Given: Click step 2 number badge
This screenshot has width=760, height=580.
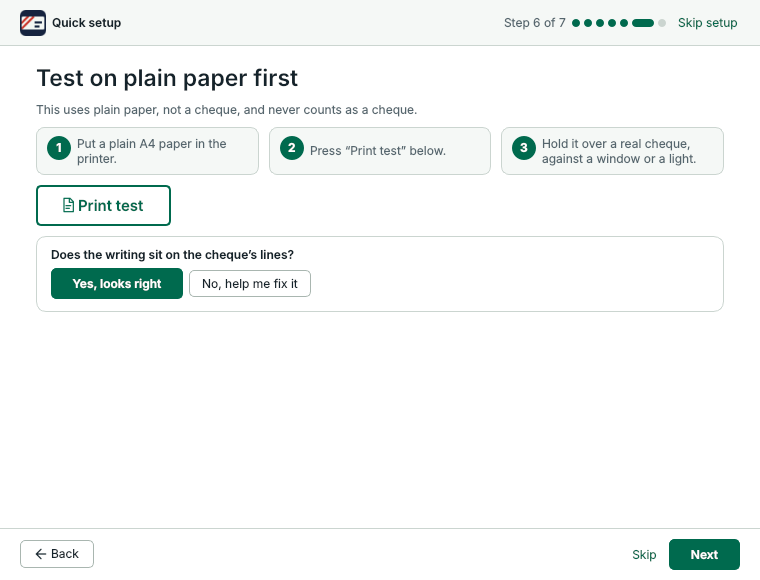Looking at the screenshot, I should [292, 148].
